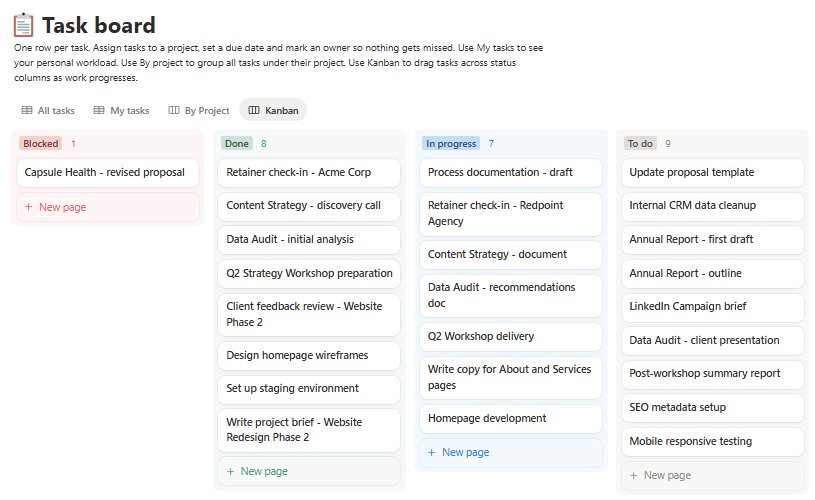Click the In progress column count 7
The image size is (815, 500).
coord(491,143)
